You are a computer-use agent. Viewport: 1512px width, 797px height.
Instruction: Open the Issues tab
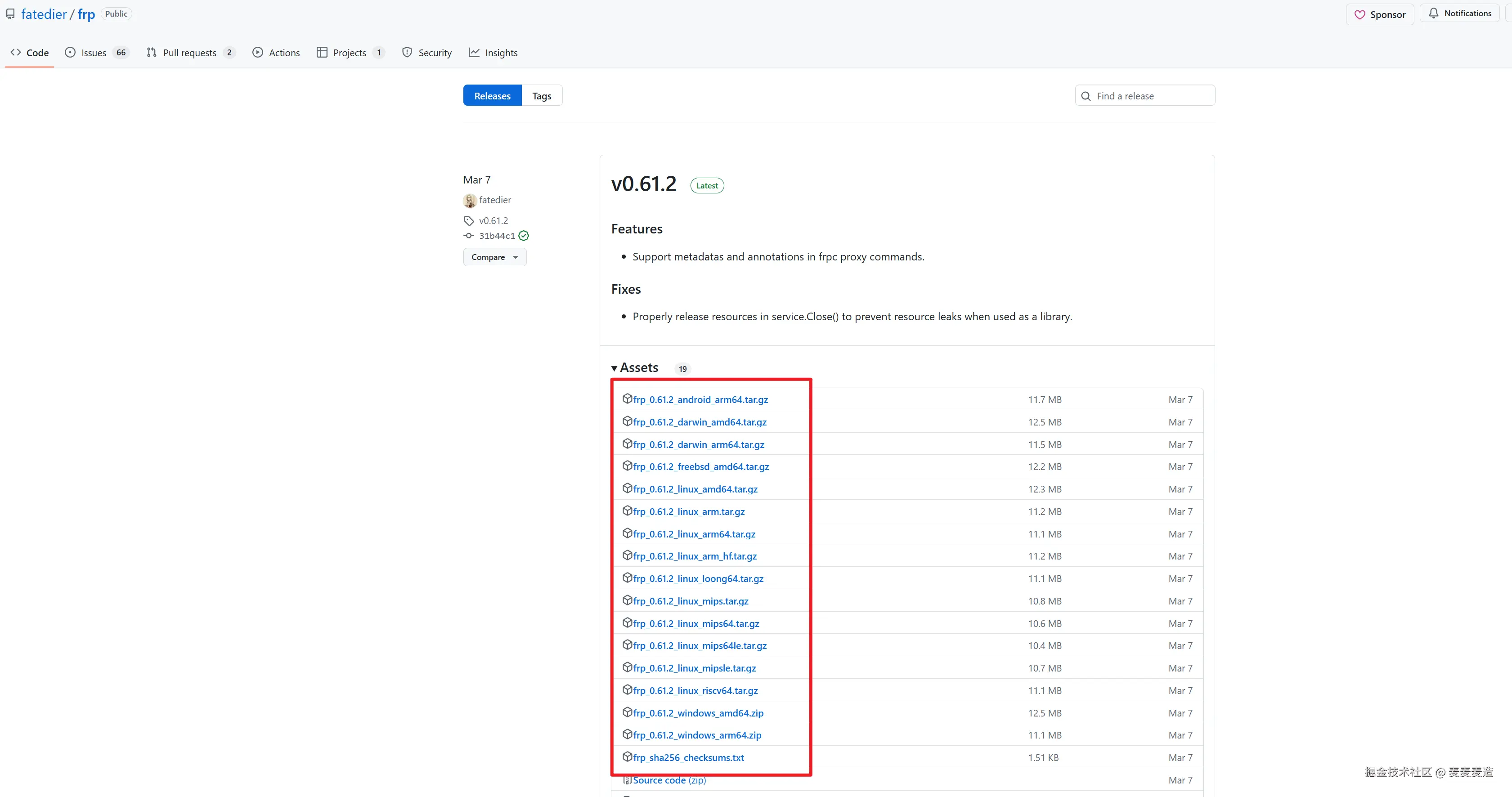pyautogui.click(x=94, y=53)
